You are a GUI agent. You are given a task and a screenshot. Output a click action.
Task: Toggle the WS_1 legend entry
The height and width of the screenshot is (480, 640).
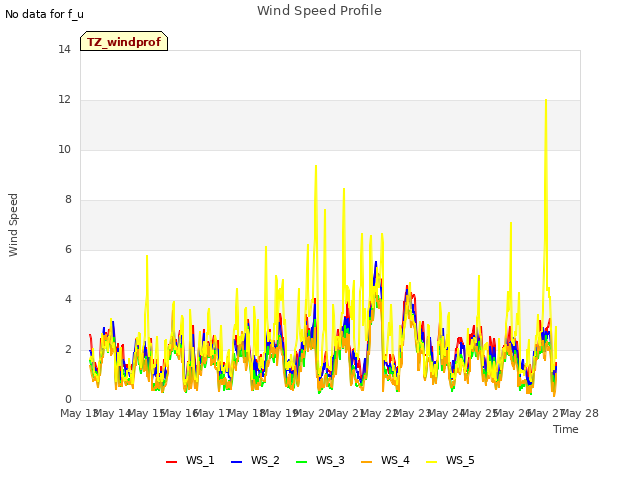point(190,460)
